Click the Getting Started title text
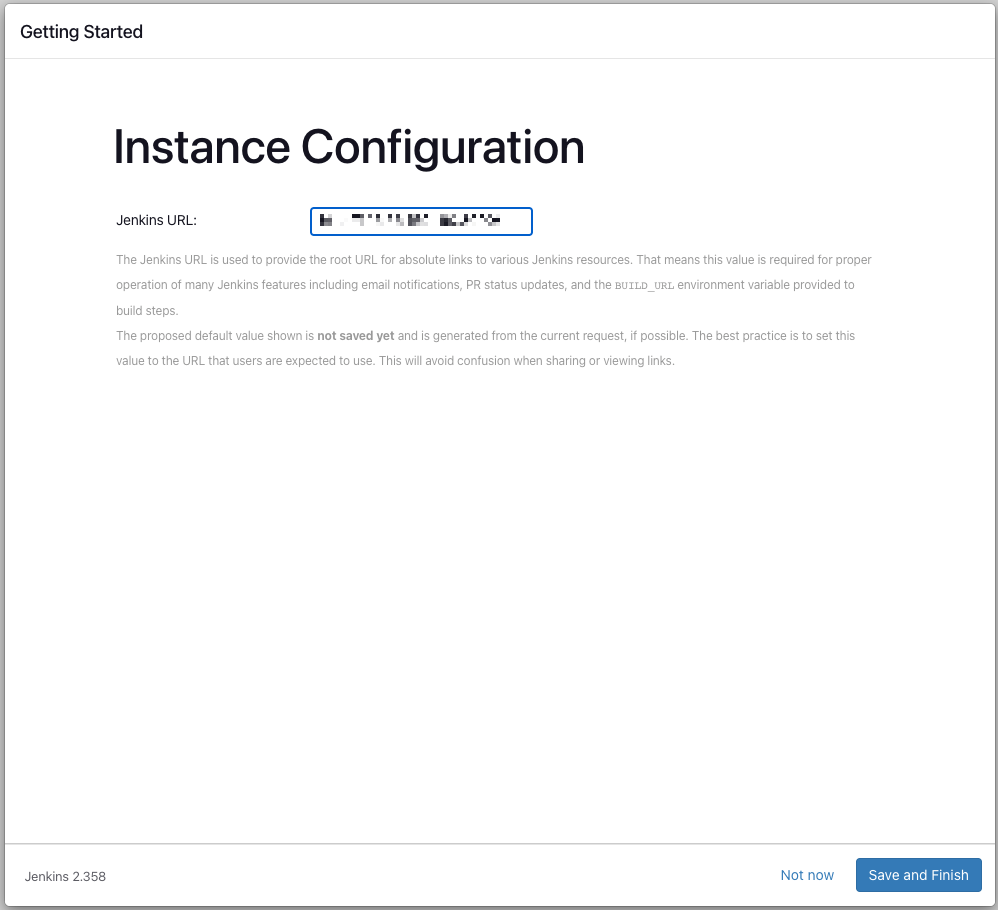 tap(81, 32)
